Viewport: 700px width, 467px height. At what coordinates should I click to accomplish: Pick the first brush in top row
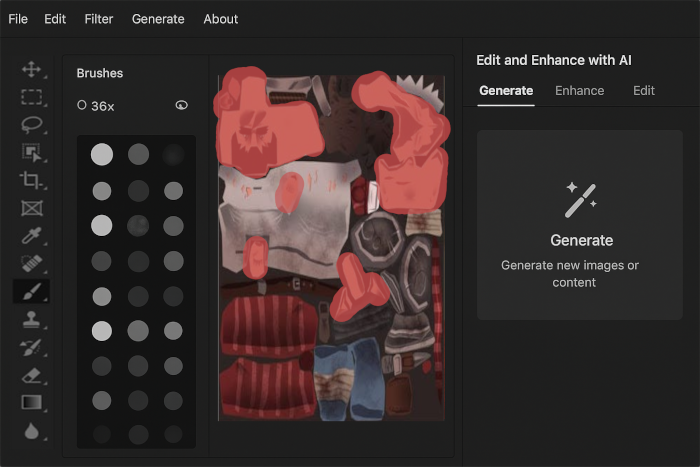coord(102,154)
